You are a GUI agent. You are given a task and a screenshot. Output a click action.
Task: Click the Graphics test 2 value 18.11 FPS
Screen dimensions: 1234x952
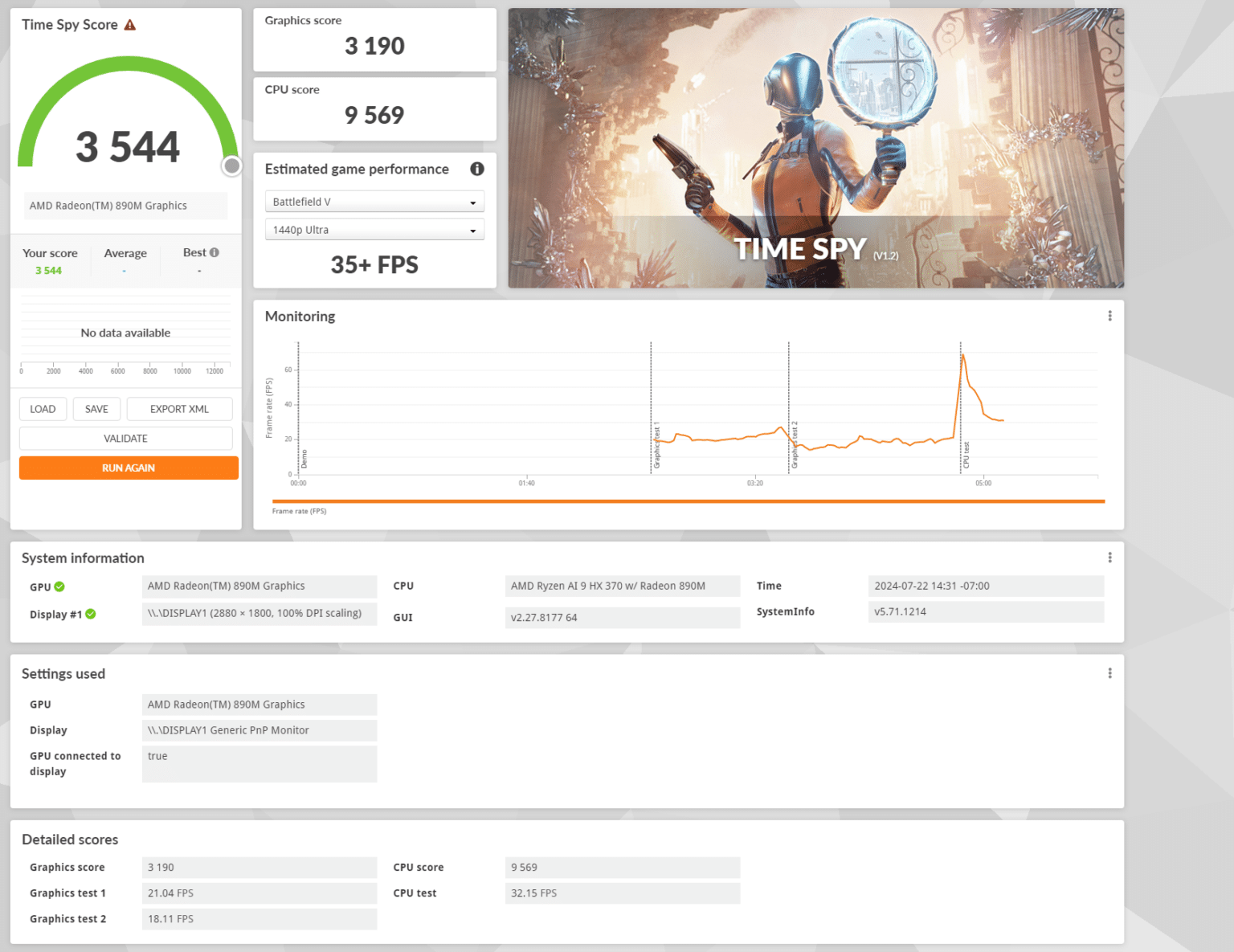pyautogui.click(x=259, y=919)
